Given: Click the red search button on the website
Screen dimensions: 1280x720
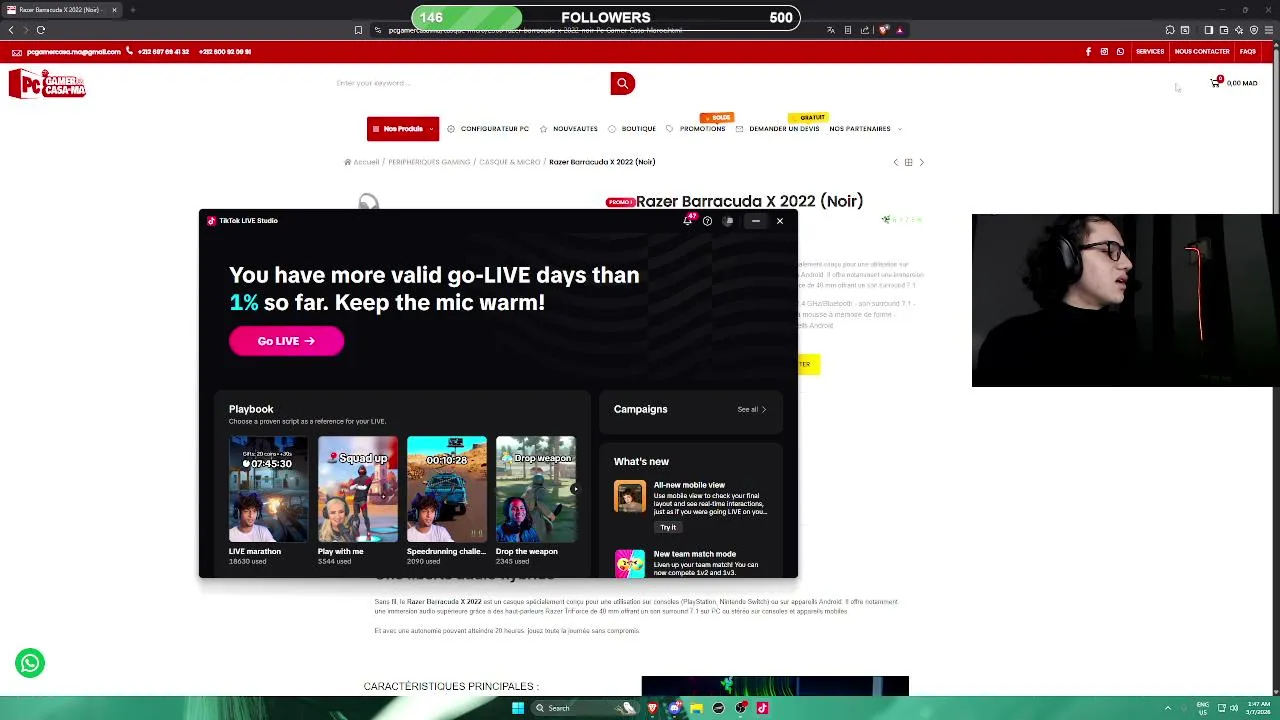Looking at the screenshot, I should click(622, 83).
